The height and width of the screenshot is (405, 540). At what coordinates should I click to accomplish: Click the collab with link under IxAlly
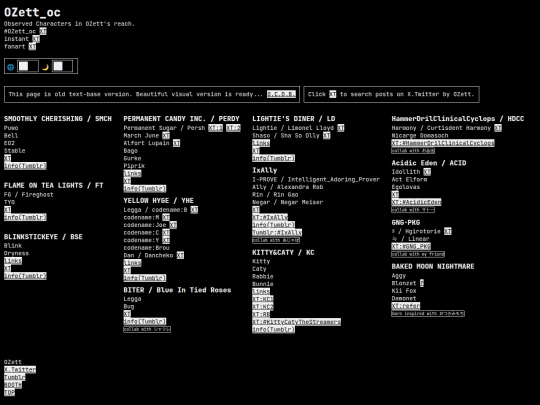[276, 240]
